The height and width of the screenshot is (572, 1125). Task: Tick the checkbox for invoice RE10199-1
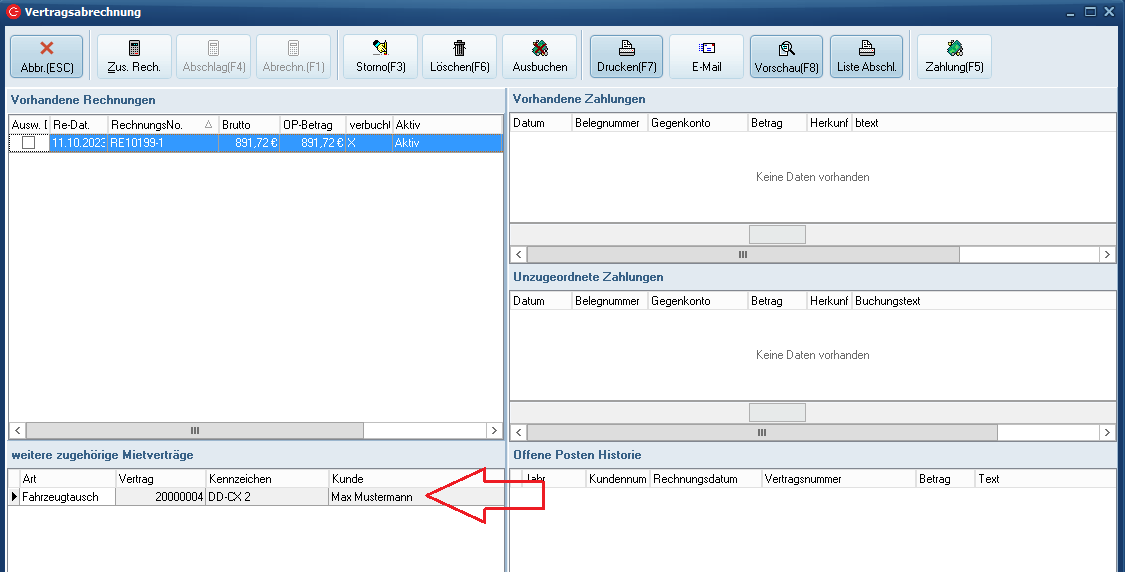coord(29,143)
